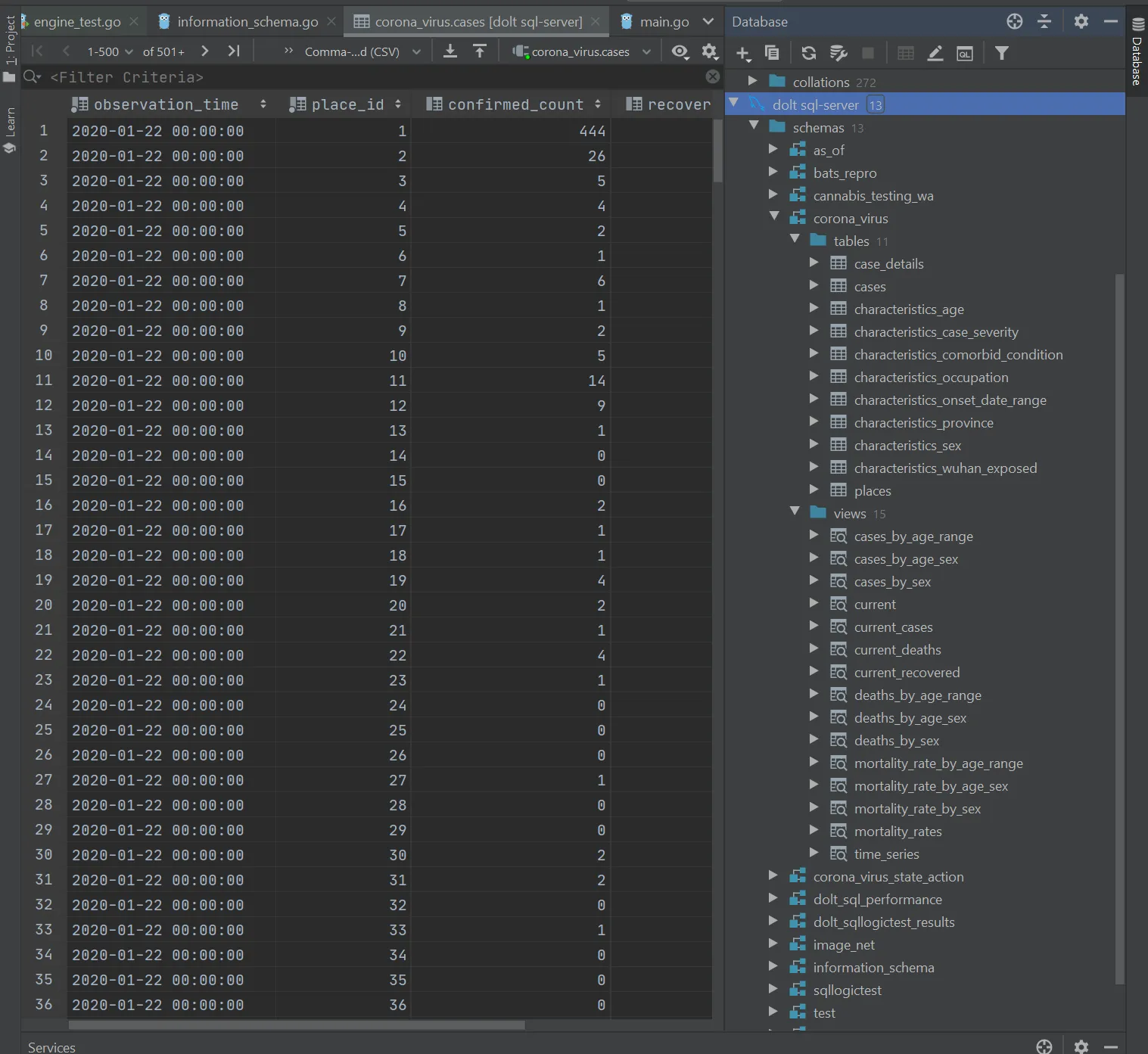Select the information_schema.go editor tab
This screenshot has height=1054, width=1148.
pos(246,21)
